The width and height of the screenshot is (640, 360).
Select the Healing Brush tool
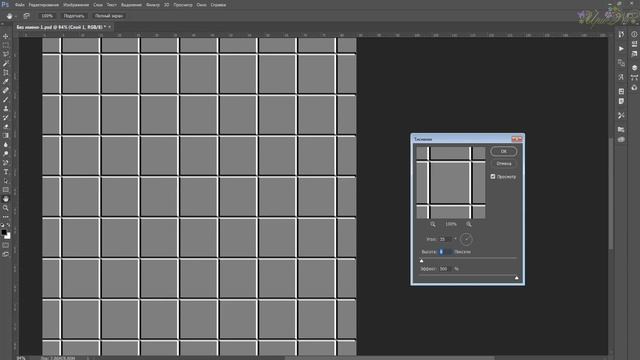pyautogui.click(x=6, y=91)
